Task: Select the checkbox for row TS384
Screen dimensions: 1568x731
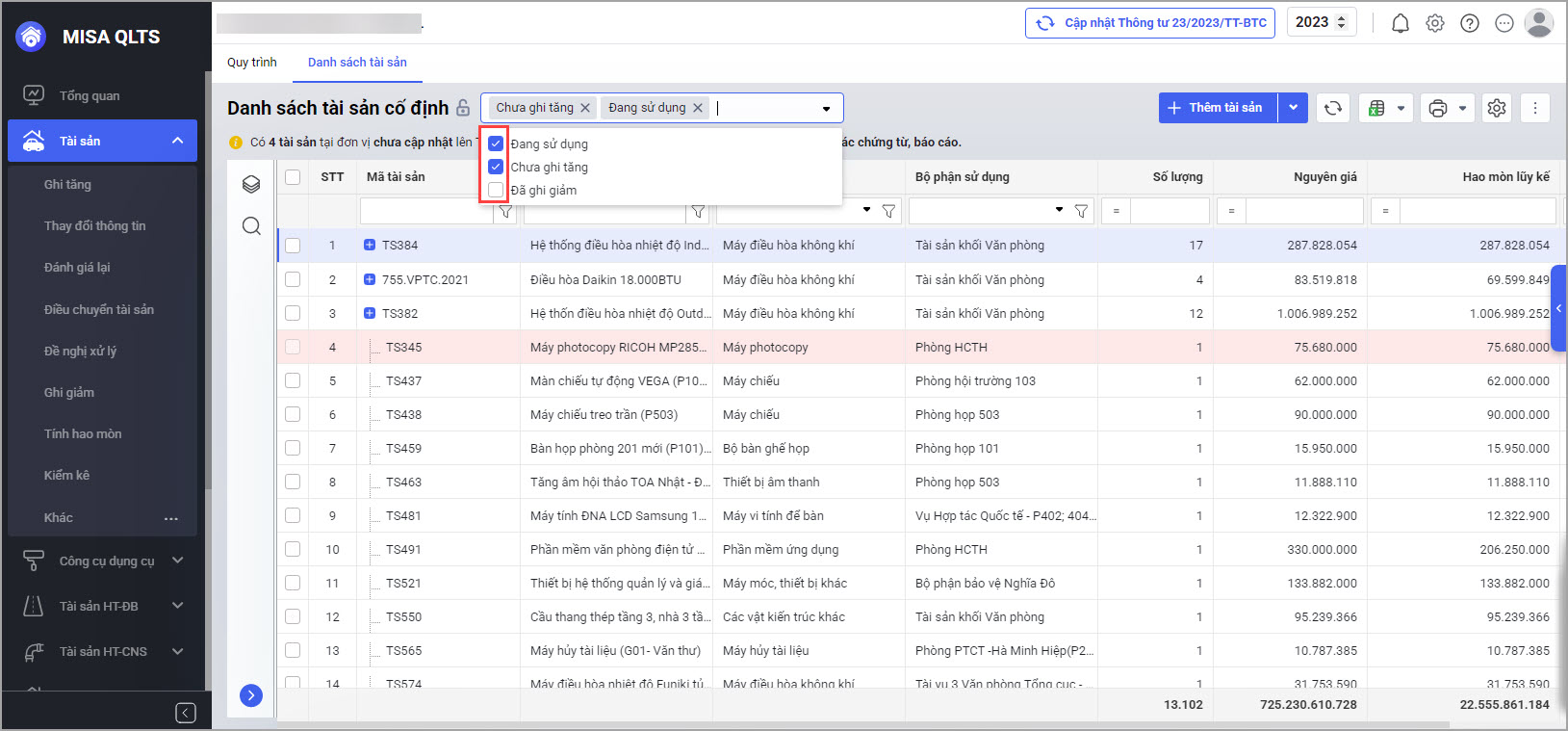Action: click(293, 246)
